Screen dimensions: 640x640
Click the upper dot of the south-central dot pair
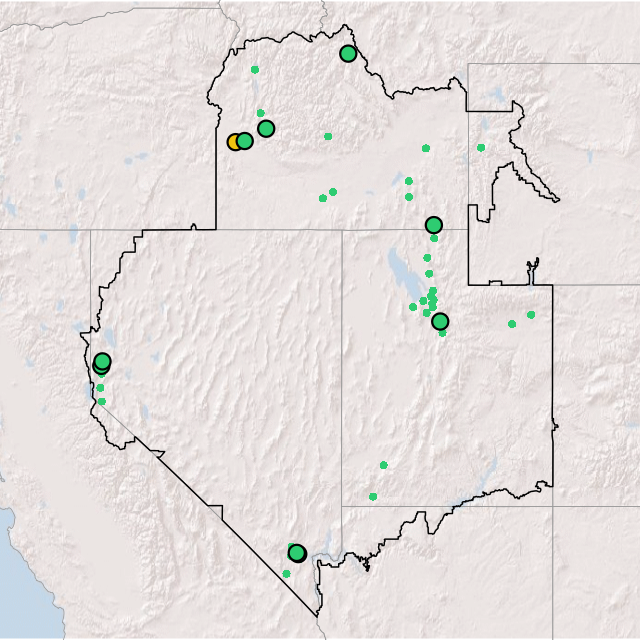[383, 465]
